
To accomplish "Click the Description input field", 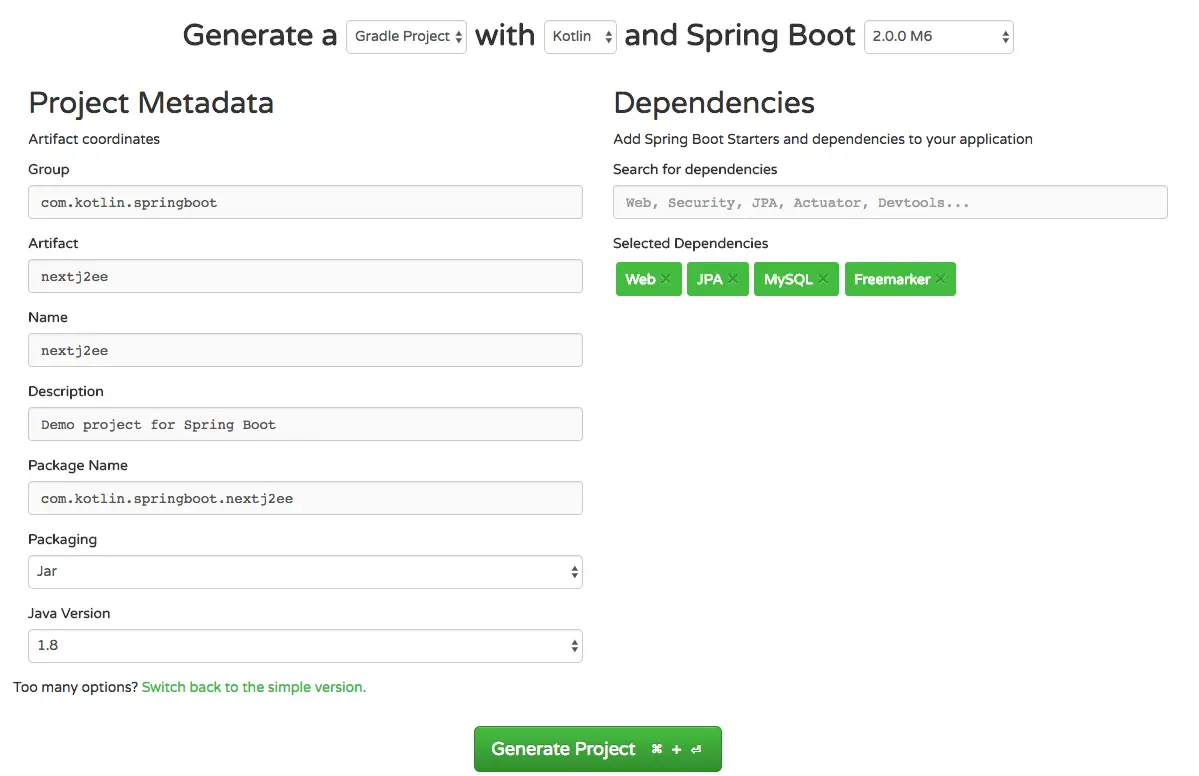I will coord(305,424).
